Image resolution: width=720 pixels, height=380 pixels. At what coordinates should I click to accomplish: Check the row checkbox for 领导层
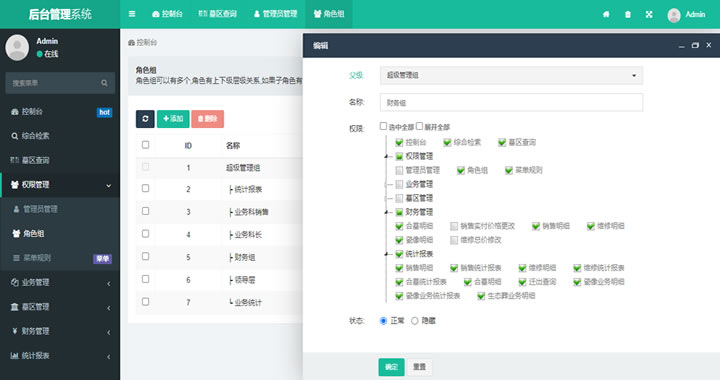coord(146,279)
